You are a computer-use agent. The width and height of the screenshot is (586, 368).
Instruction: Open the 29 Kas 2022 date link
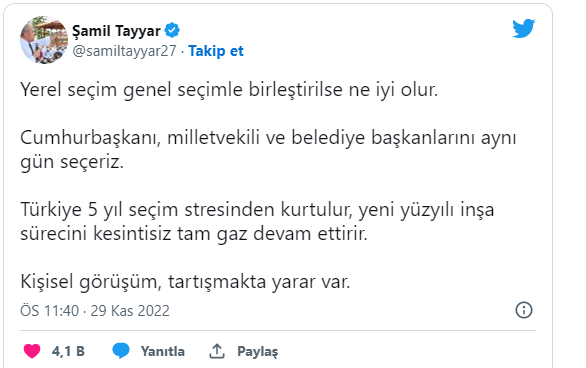pyautogui.click(x=130, y=311)
